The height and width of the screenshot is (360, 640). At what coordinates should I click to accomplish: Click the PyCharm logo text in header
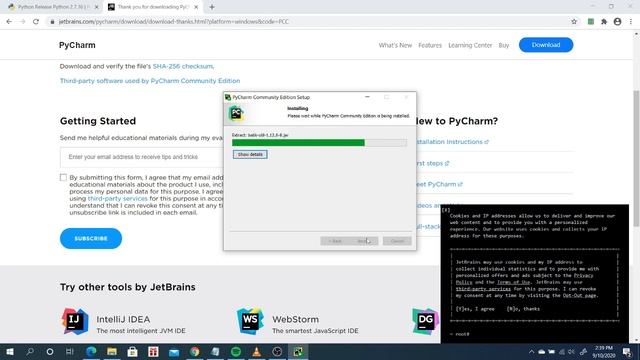tap(77, 45)
